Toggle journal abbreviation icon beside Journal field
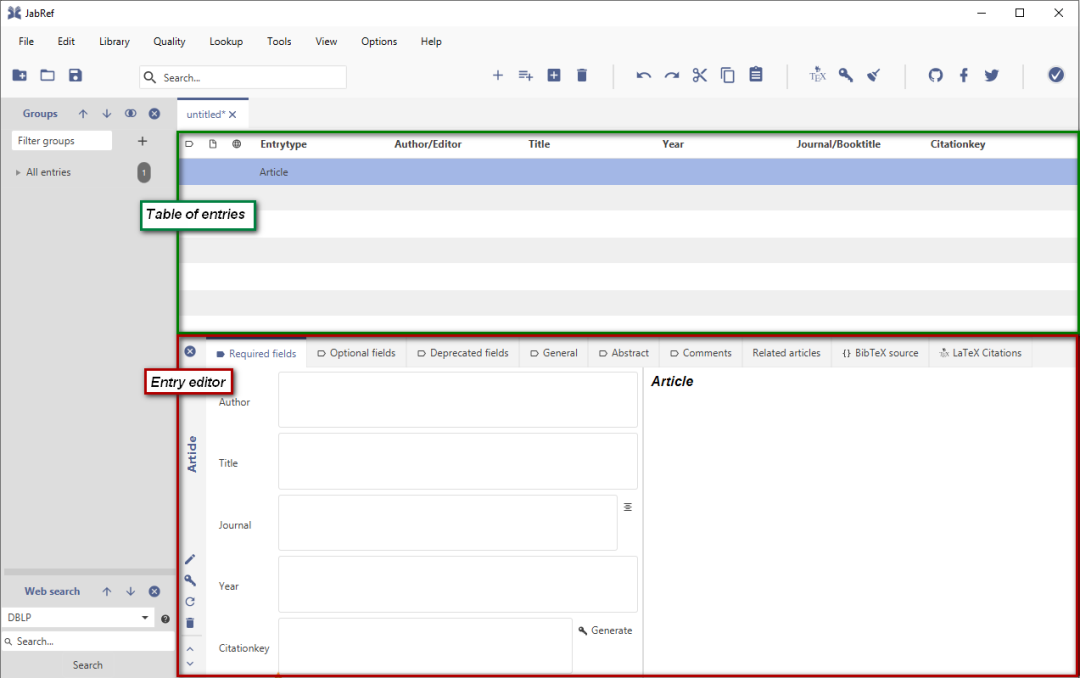 click(627, 507)
